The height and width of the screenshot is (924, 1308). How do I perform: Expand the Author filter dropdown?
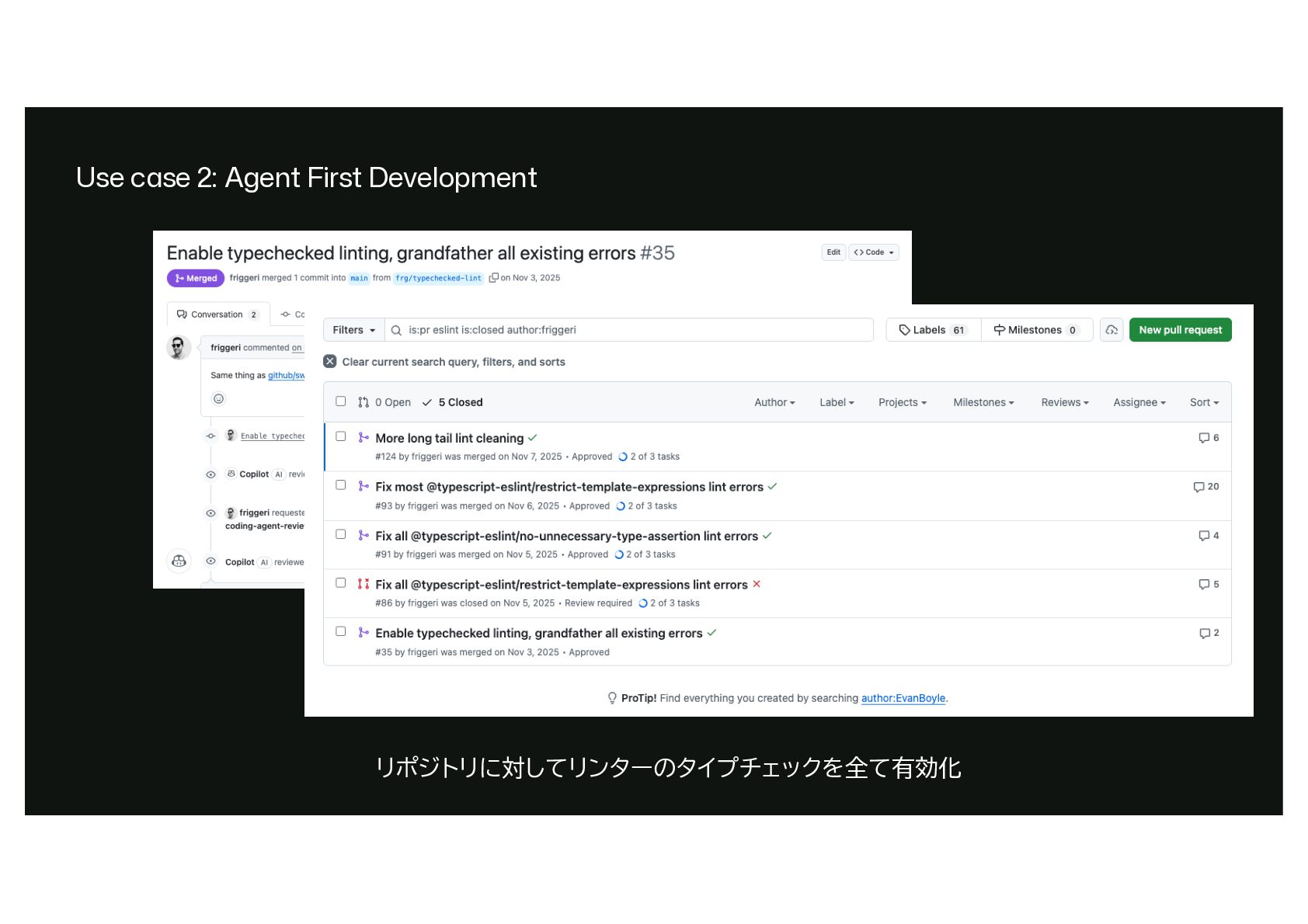pos(774,402)
